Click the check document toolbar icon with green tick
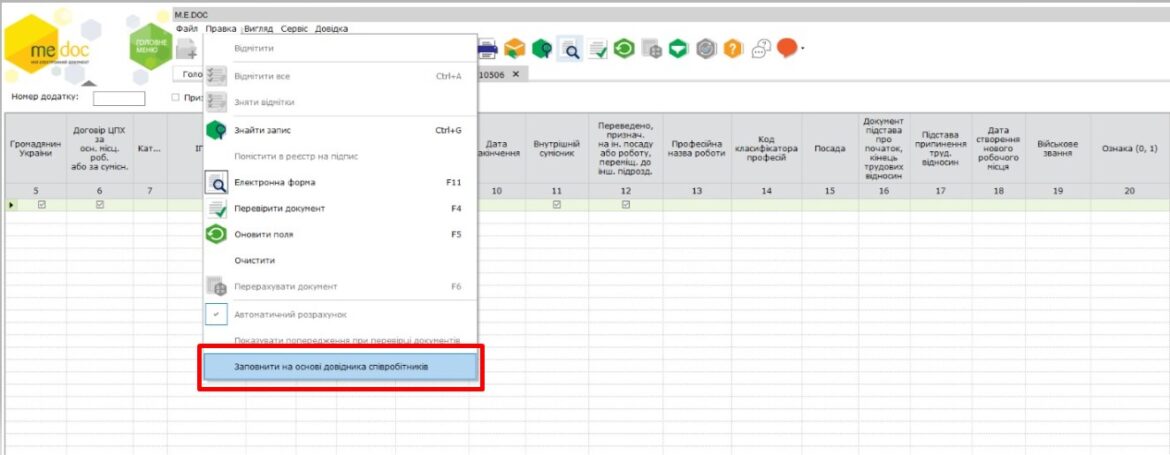1170x455 pixels. 598,49
